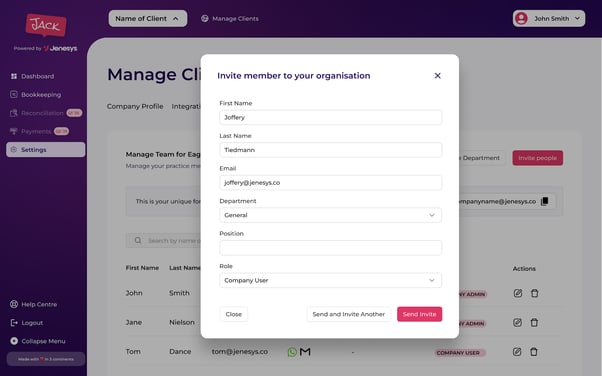Click the WhatsApp icon in Tom's row
The image size is (602, 376).
[292, 352]
